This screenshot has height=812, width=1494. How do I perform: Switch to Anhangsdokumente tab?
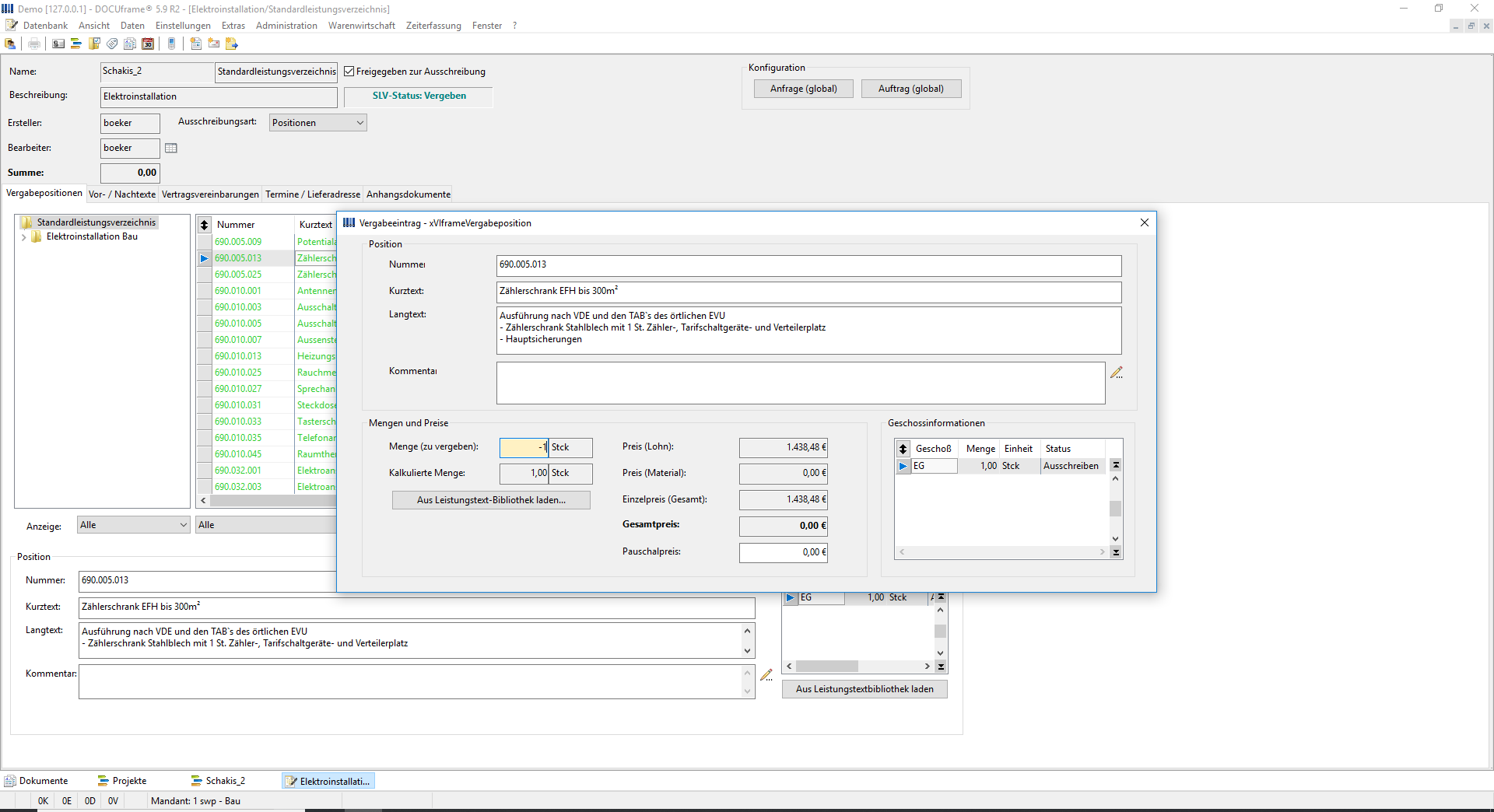point(409,194)
